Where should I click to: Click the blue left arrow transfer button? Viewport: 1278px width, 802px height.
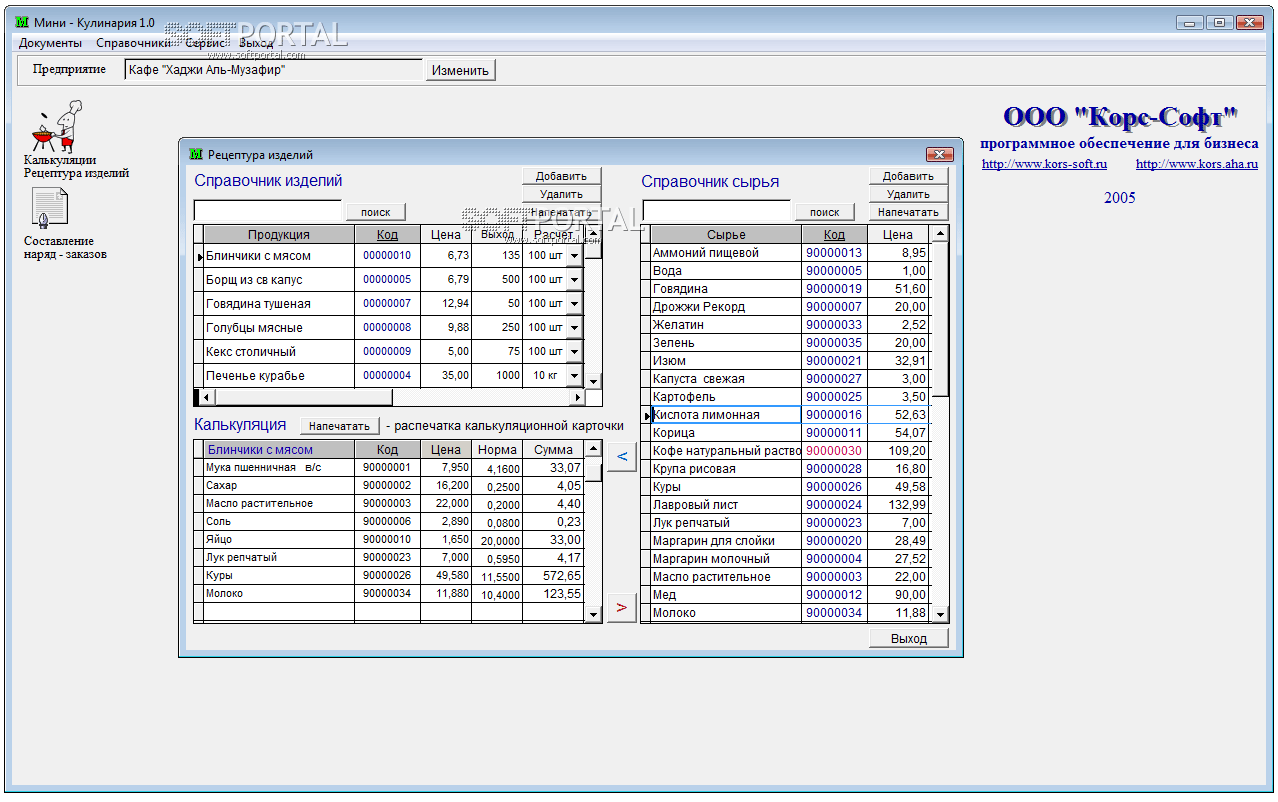coord(621,457)
